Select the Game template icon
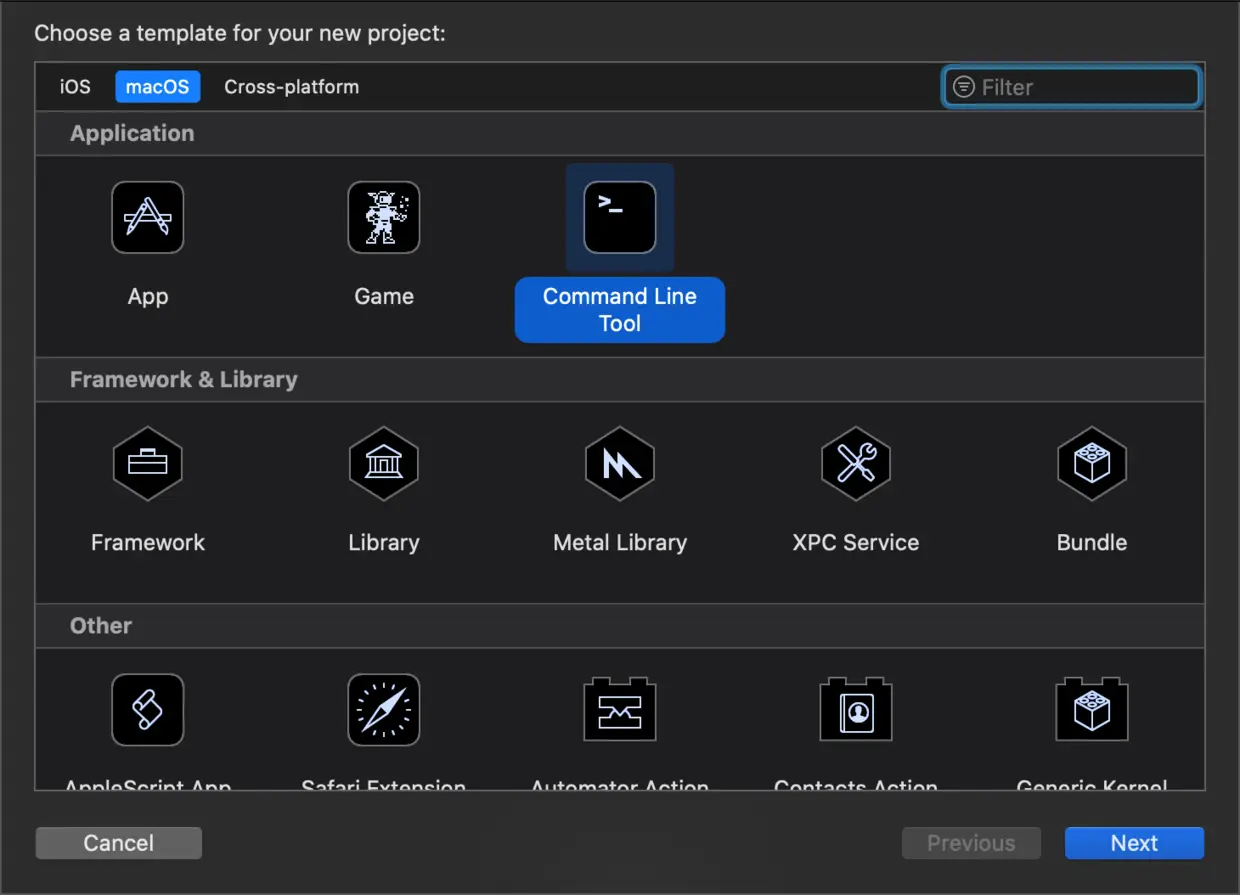 point(383,217)
